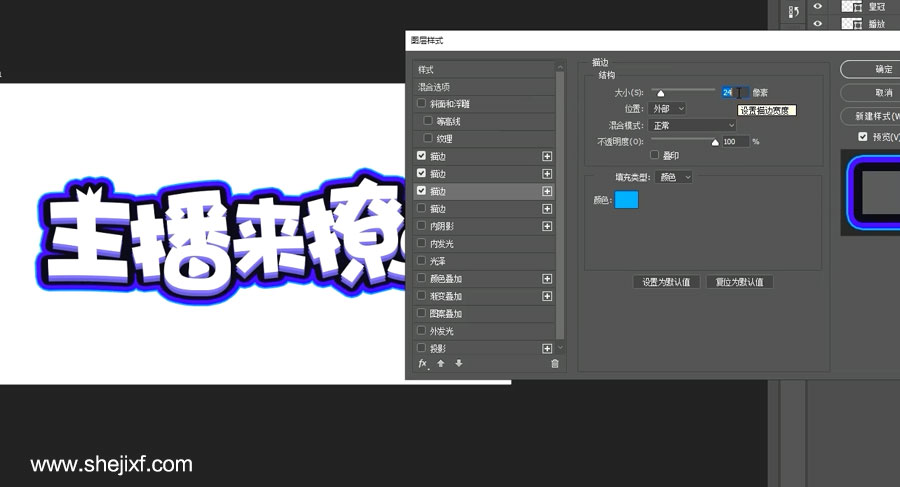
Task: Delete effect using the trash icon
Action: (555, 364)
